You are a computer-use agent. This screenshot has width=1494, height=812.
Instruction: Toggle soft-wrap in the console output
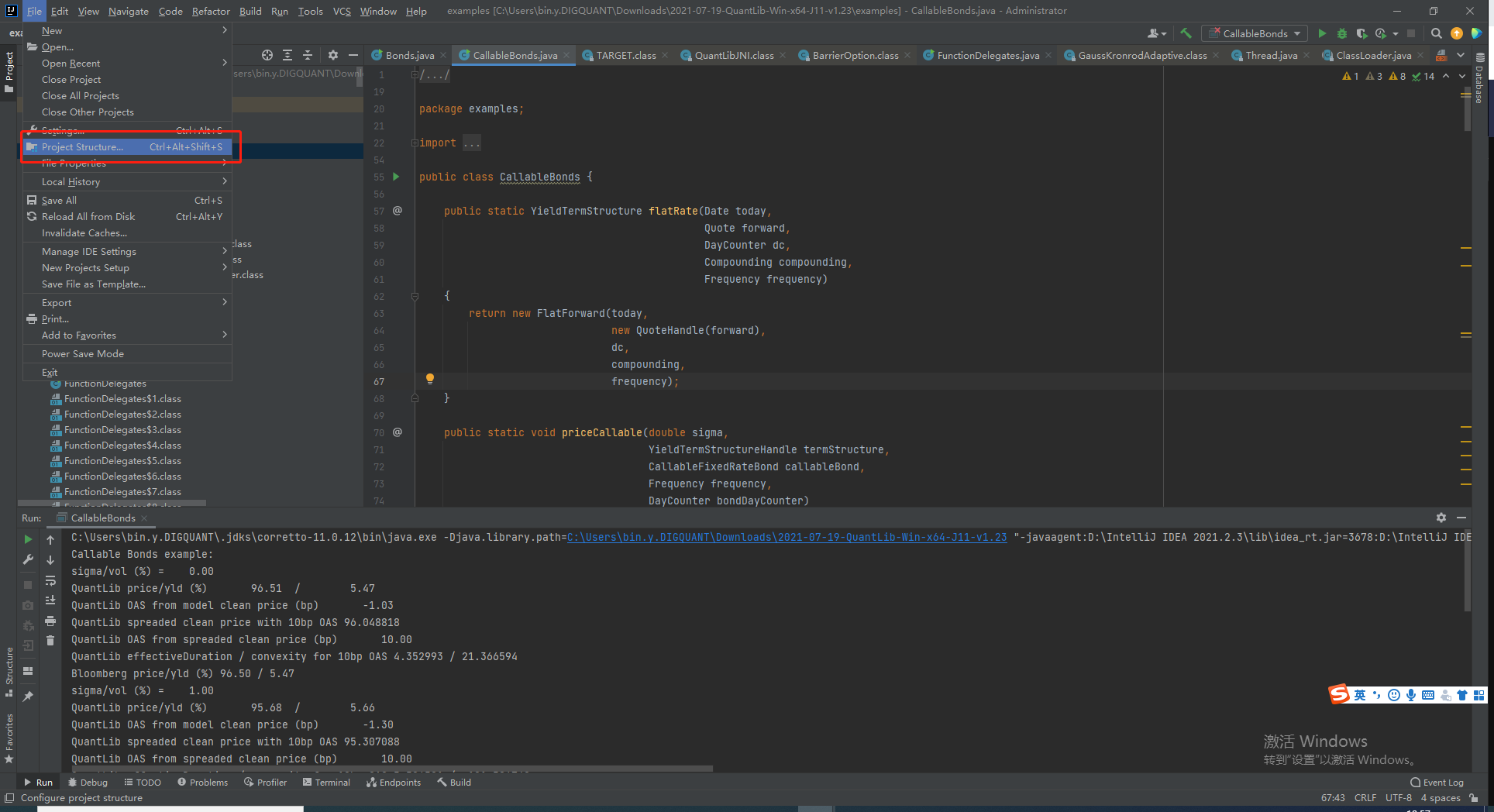click(x=50, y=581)
